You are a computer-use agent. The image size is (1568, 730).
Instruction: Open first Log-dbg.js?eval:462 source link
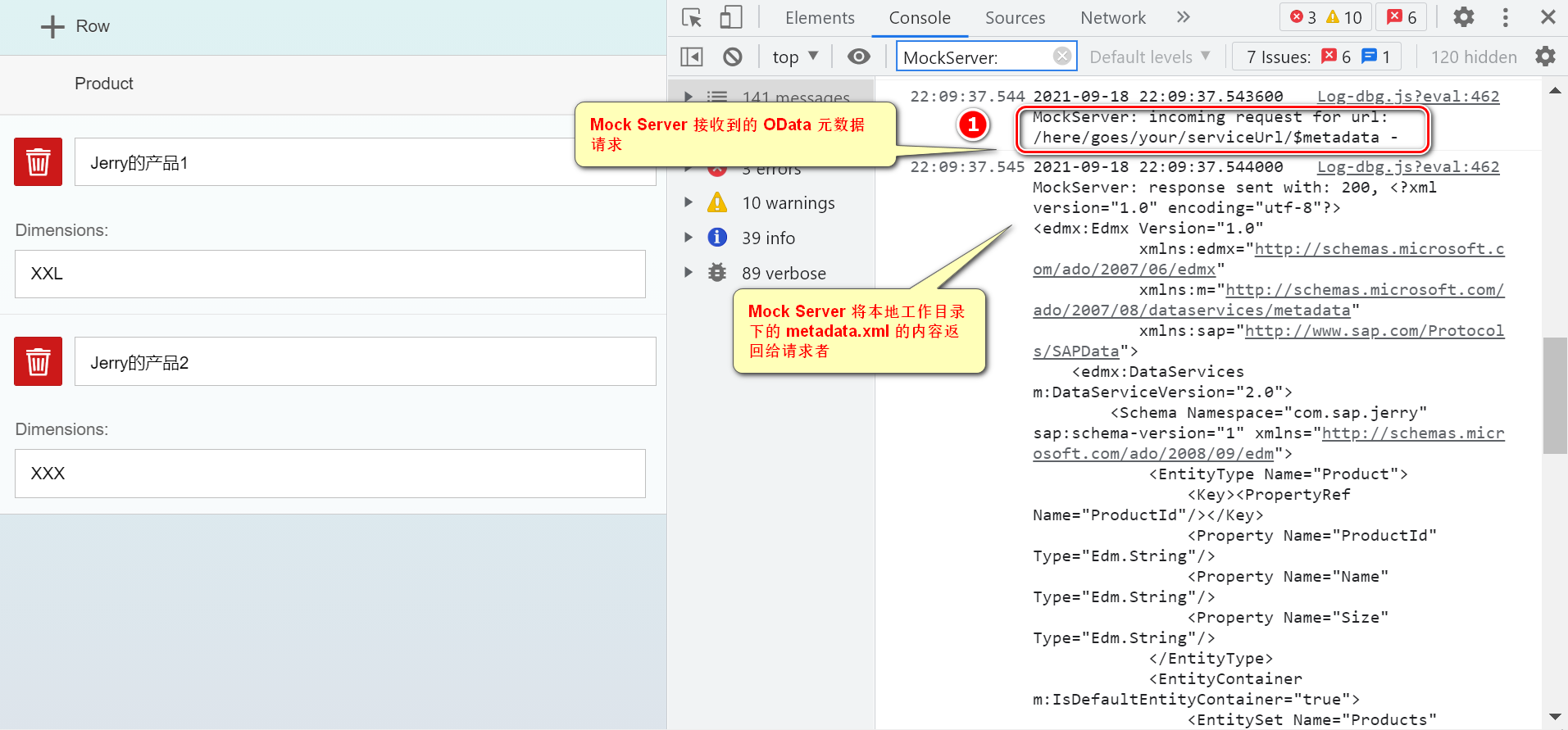(1407, 97)
